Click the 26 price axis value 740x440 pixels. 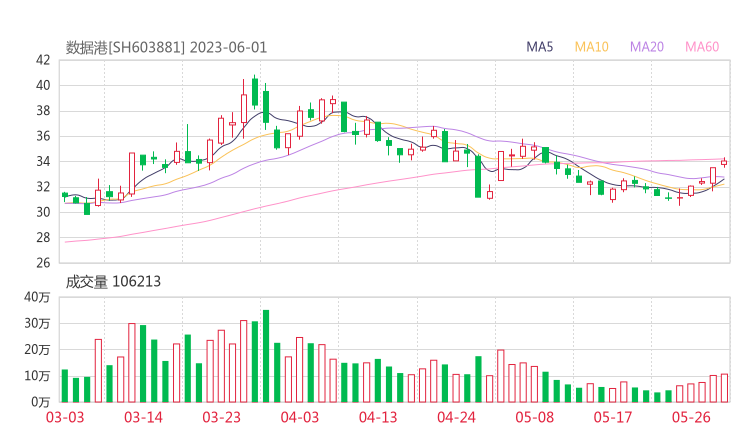coord(43,263)
